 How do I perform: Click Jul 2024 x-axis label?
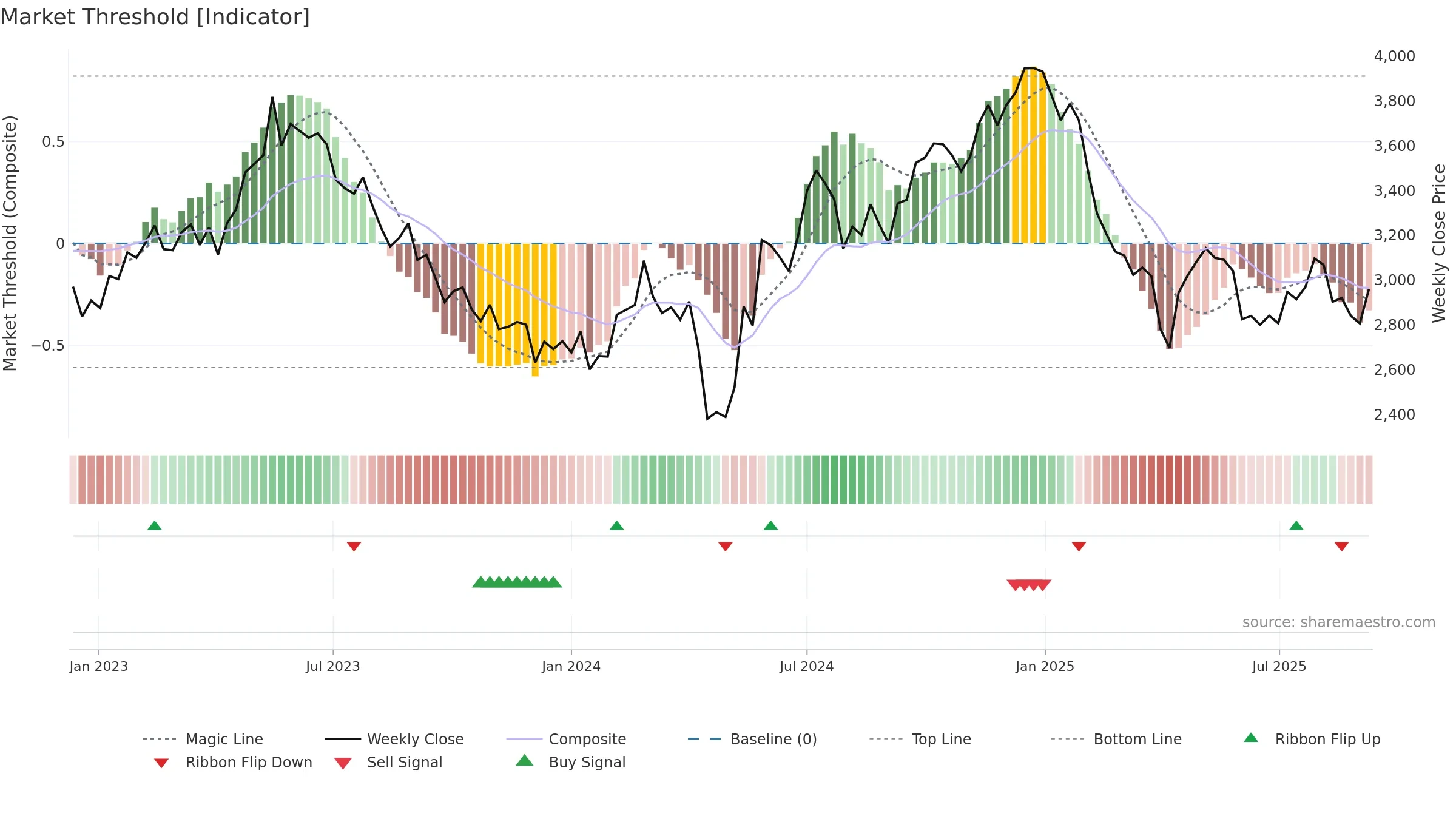[807, 666]
